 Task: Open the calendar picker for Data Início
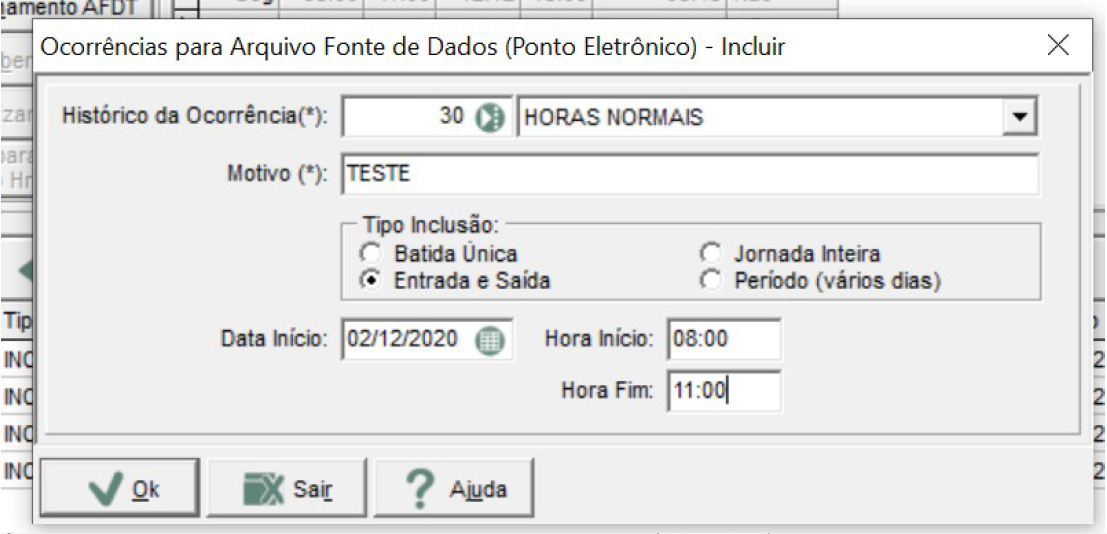(x=489, y=341)
